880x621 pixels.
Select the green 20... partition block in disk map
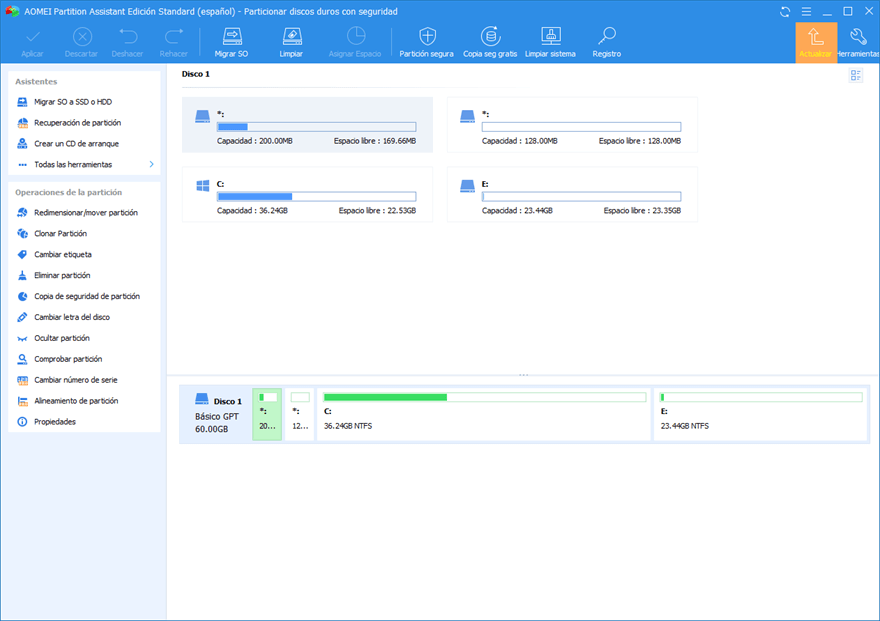(267, 415)
